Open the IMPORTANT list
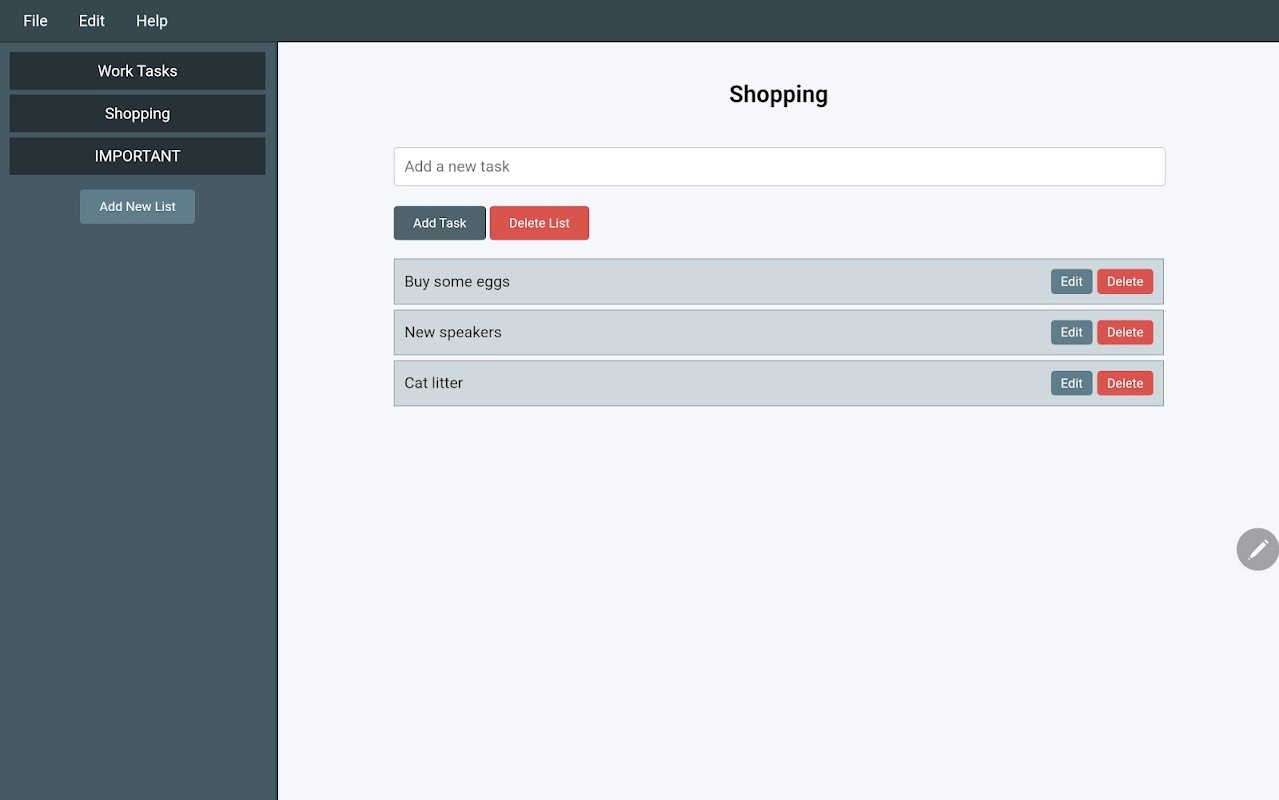Screen dimensions: 1279x800 pyautogui.click(x=137, y=156)
